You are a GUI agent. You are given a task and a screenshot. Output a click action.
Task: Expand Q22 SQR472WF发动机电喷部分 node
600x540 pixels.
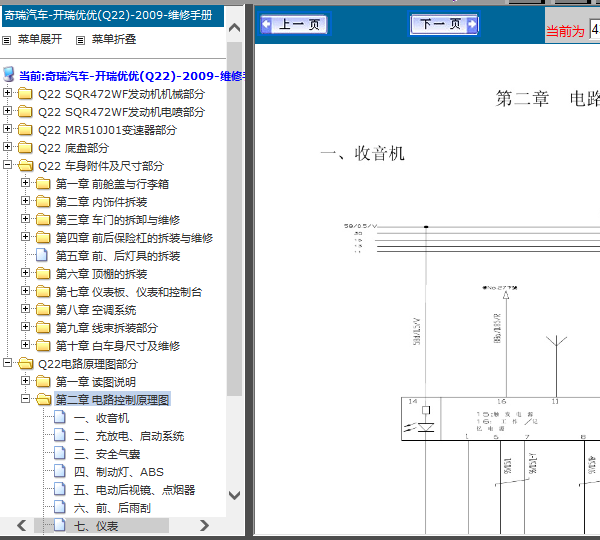pos(7,110)
